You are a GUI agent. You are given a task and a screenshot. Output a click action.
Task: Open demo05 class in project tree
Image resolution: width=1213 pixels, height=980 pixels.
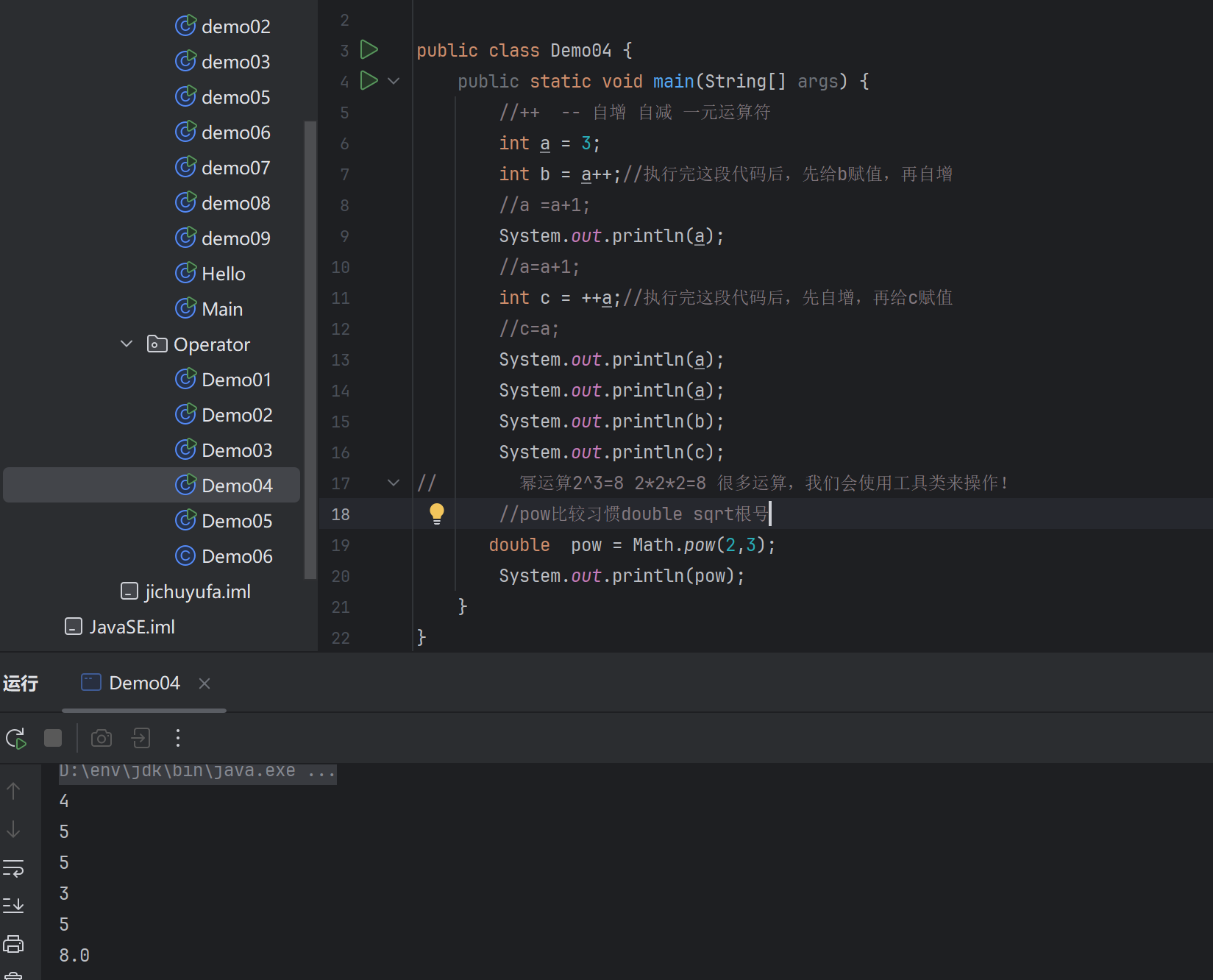point(223,97)
